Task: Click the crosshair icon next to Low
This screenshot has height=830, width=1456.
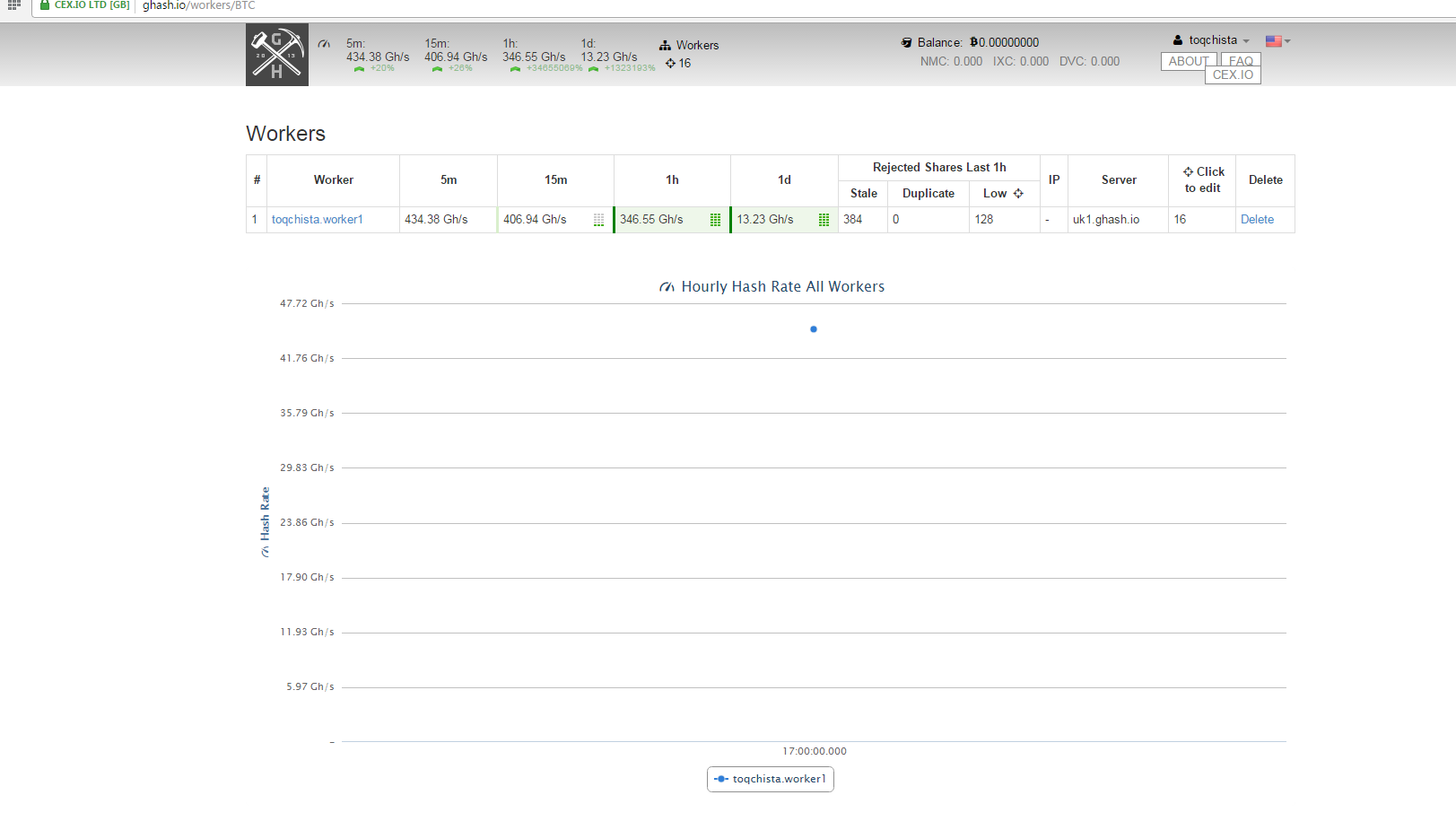Action: point(1018,194)
